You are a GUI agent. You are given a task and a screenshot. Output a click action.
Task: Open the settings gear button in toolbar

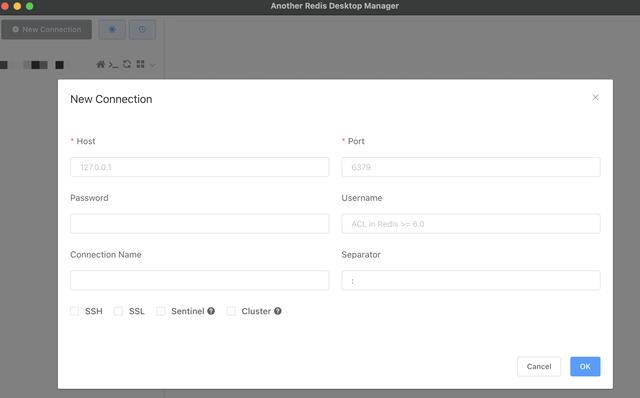[x=112, y=29]
